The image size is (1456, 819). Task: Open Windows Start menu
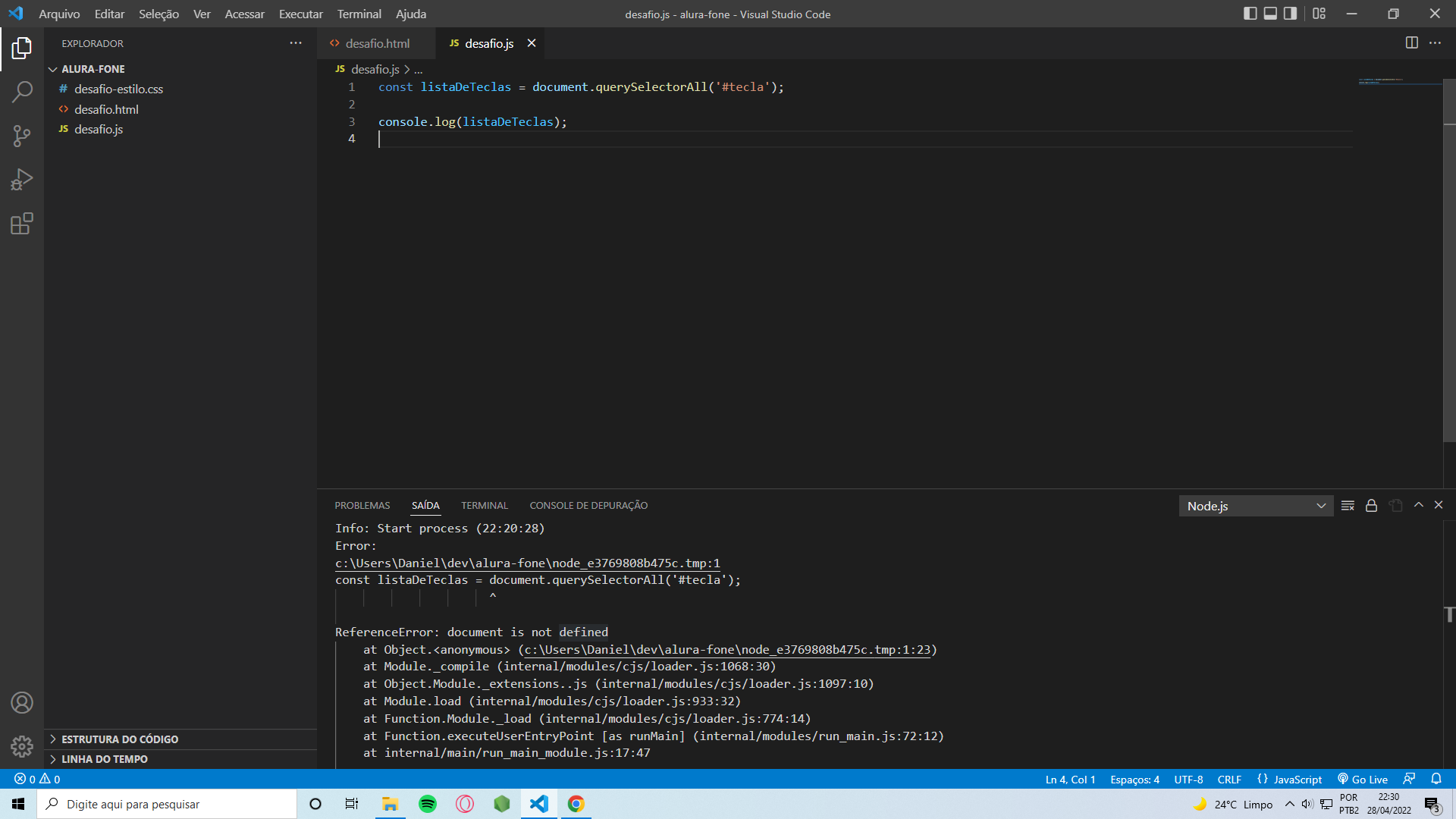coord(18,804)
